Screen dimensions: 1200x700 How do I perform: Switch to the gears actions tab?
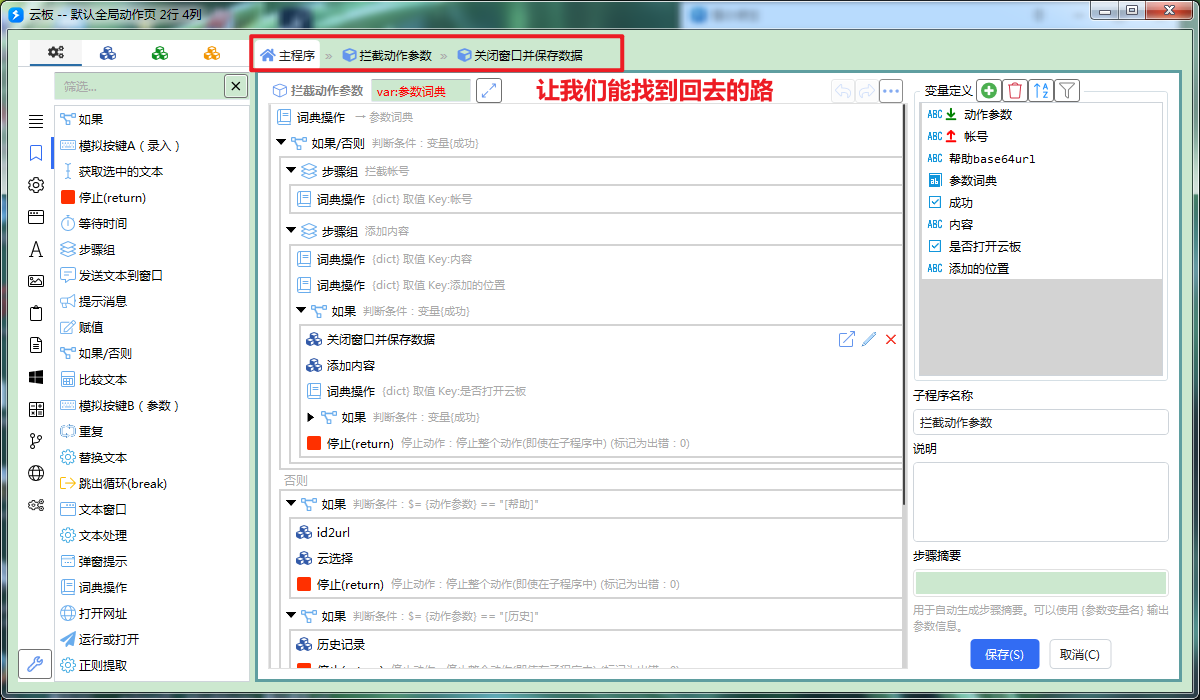click(x=56, y=53)
